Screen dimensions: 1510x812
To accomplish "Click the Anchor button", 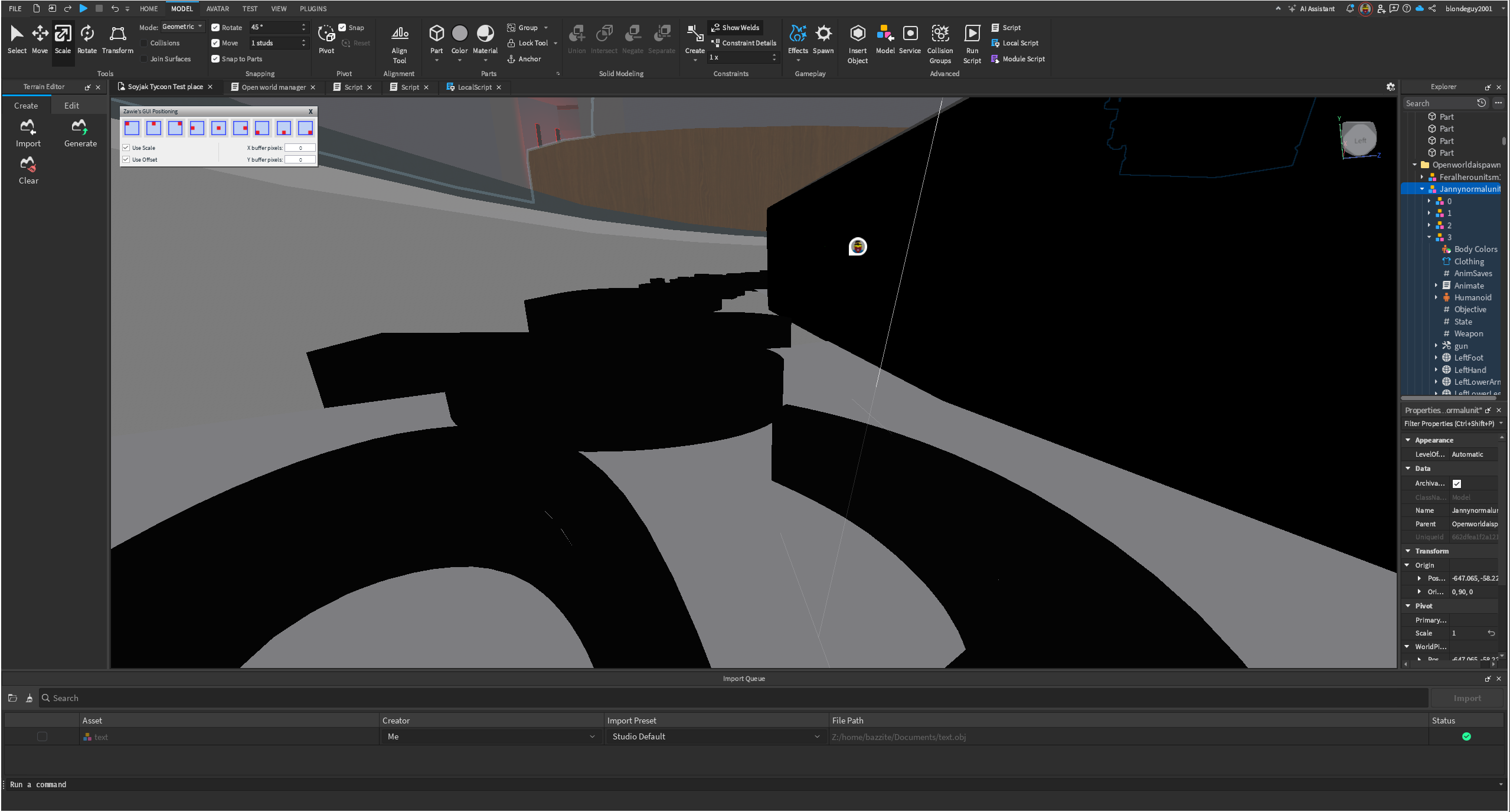I will click(x=524, y=59).
